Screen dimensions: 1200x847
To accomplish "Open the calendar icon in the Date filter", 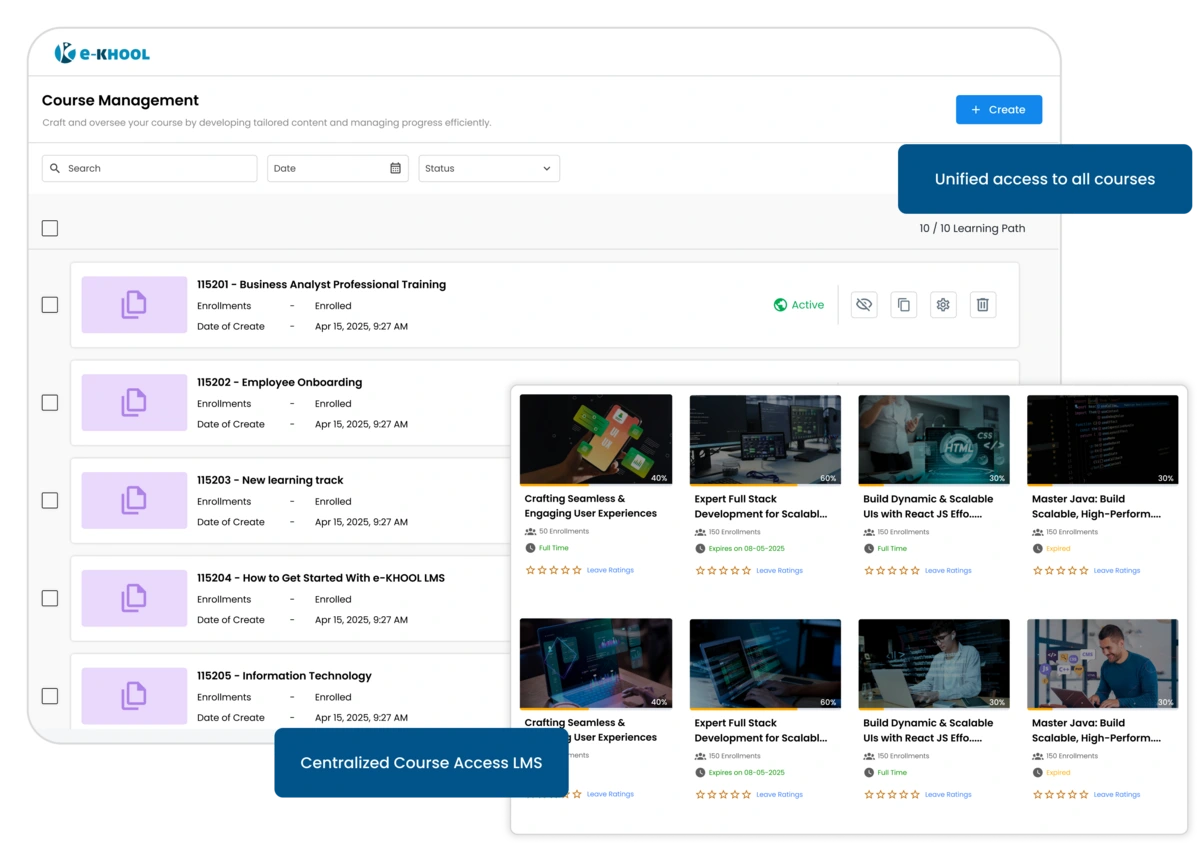I will [397, 168].
